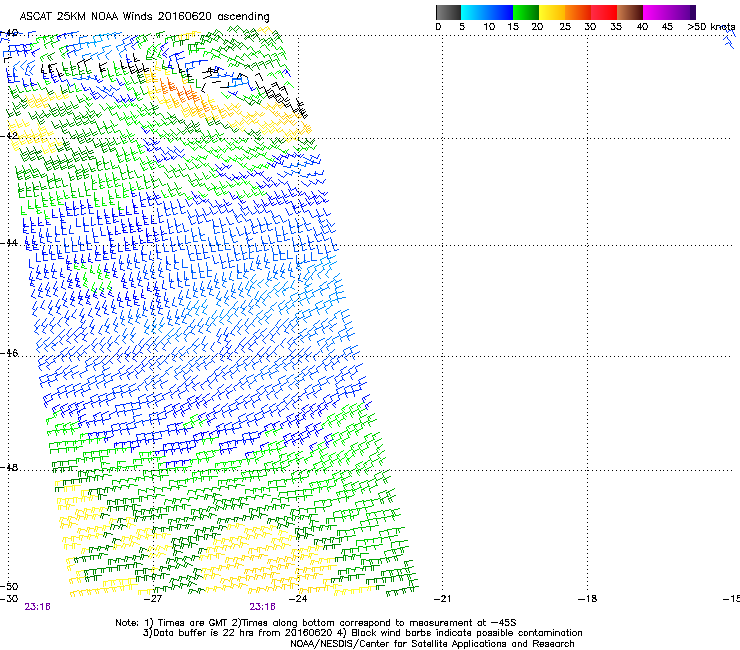The image size is (740, 650).
Task: Select the "-21" longitude axis label
Action: (442, 599)
